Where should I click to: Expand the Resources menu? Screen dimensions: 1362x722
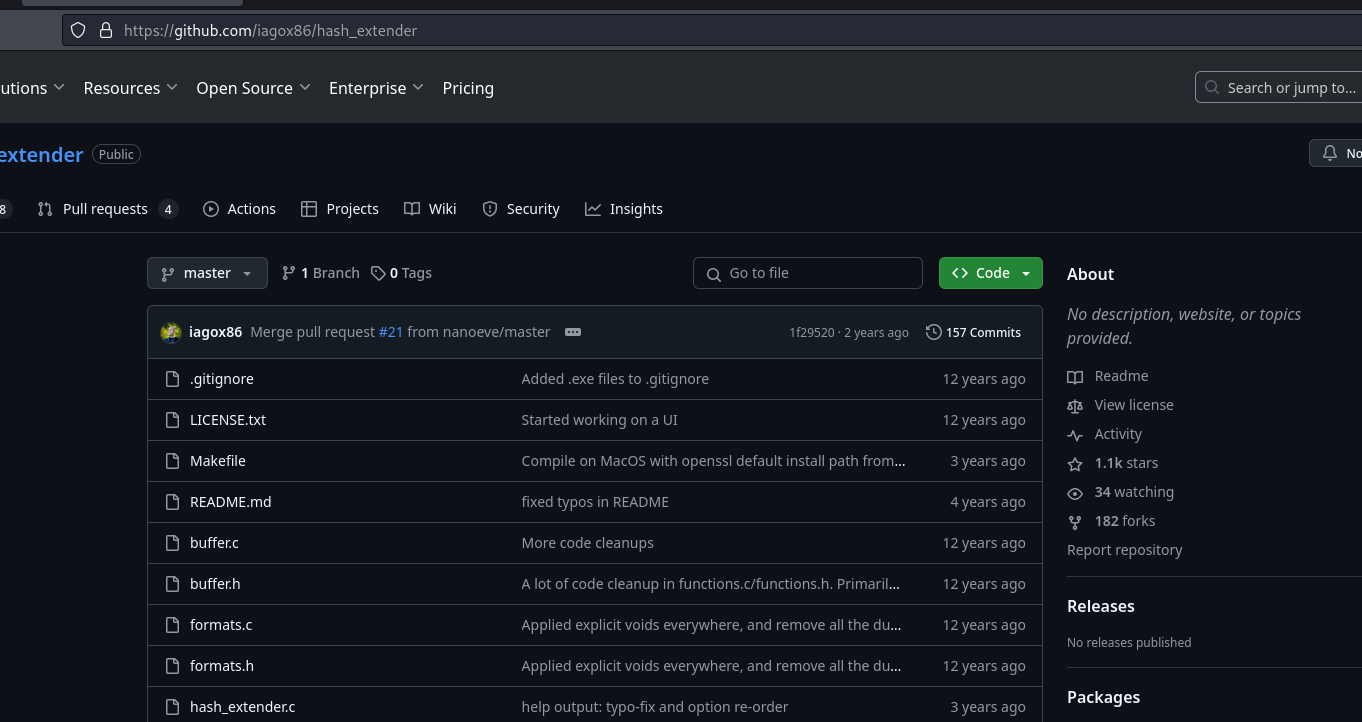(x=131, y=88)
